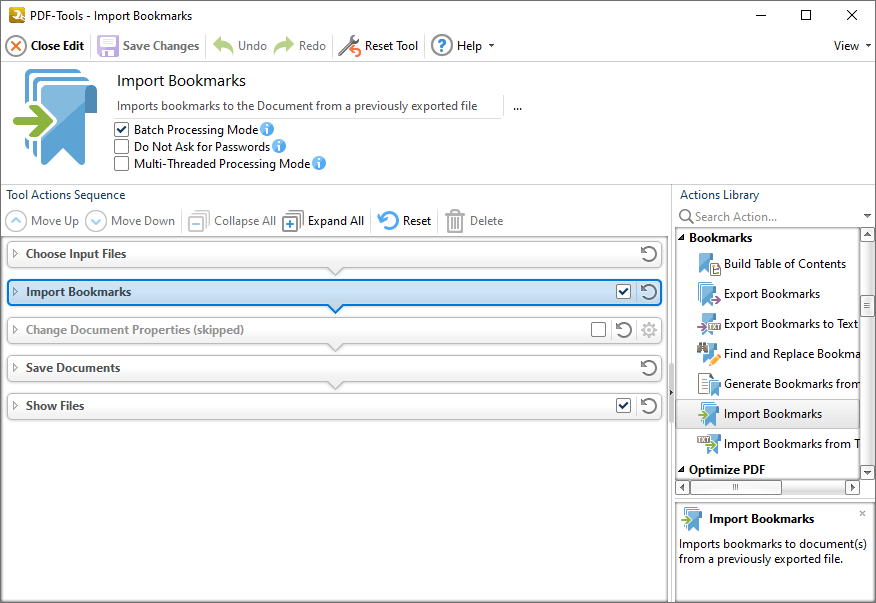Image resolution: width=876 pixels, height=603 pixels.
Task: Collapse the Bookmarks category in Actions Library
Action: point(682,238)
